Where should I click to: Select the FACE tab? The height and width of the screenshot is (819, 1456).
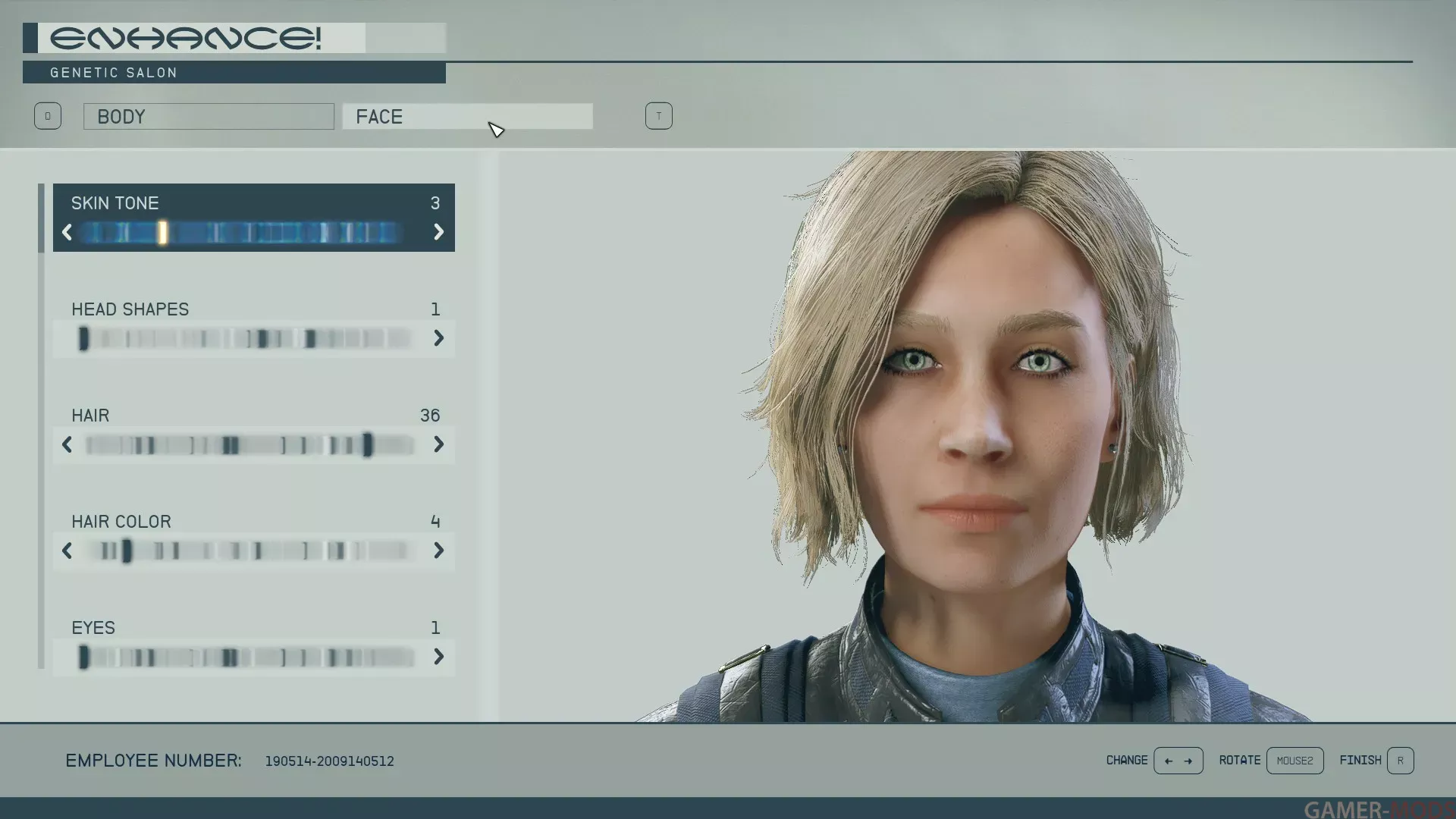(467, 117)
